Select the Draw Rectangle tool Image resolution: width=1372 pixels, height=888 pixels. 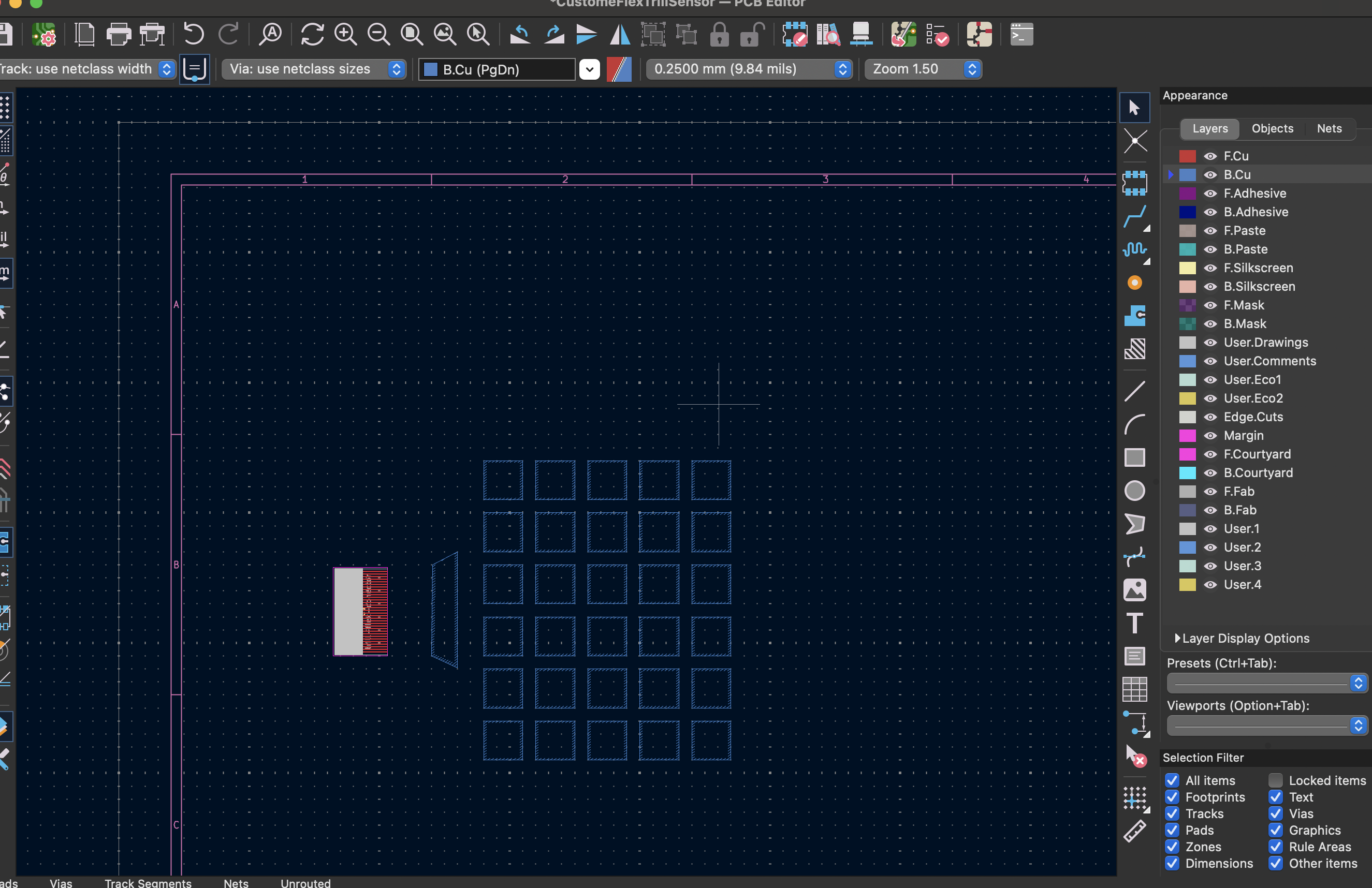[x=1135, y=457]
